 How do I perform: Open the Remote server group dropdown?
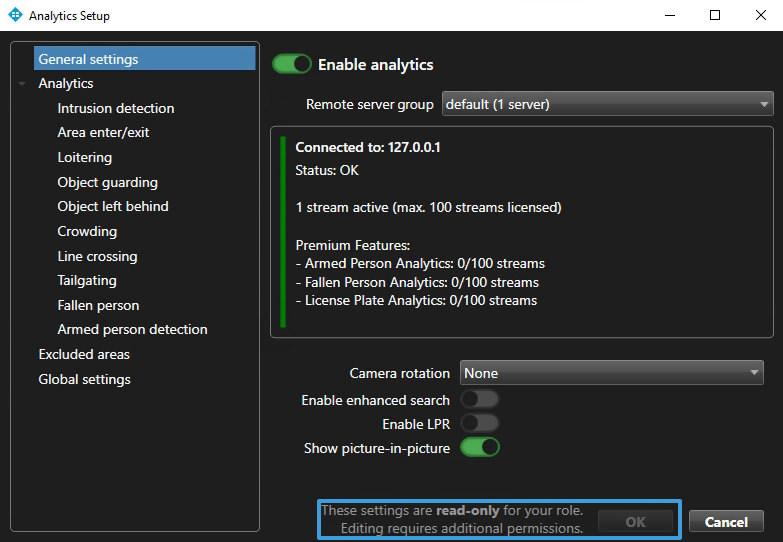[x=608, y=104]
